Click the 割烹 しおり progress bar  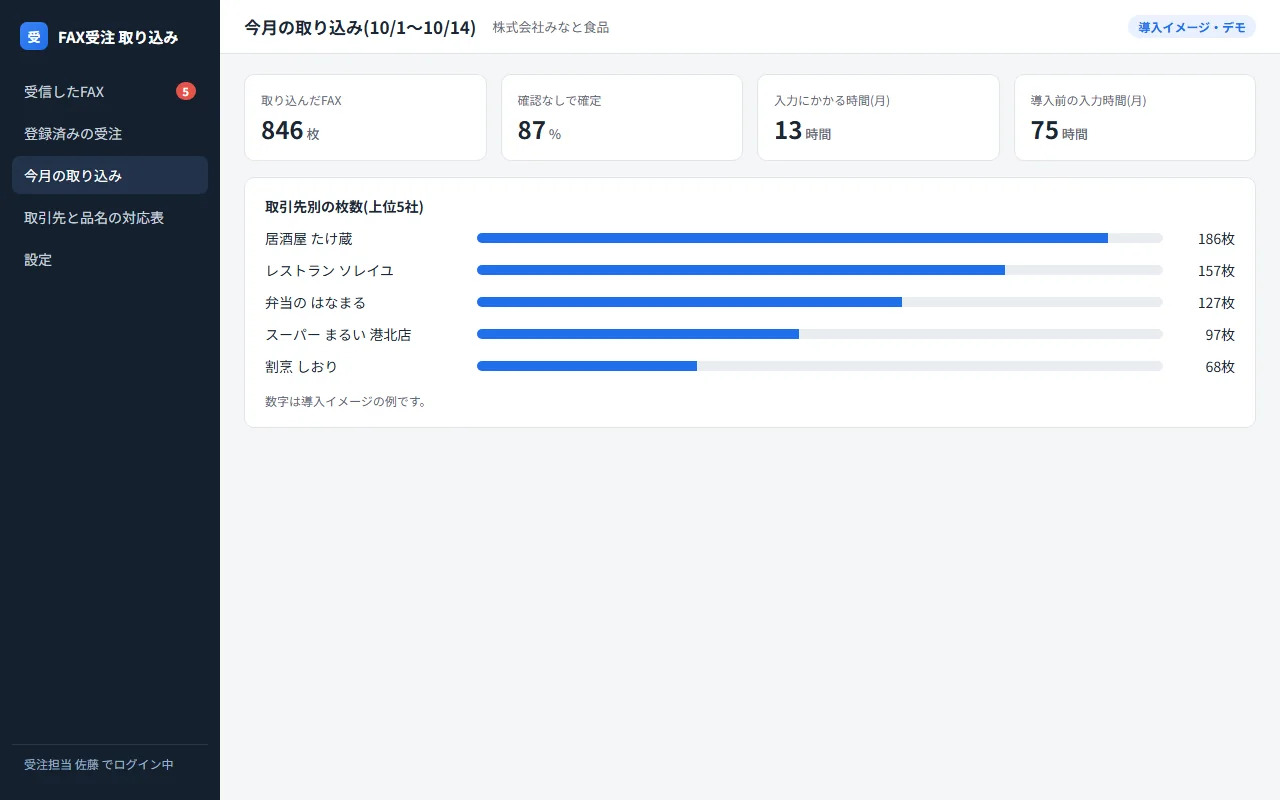pos(820,366)
